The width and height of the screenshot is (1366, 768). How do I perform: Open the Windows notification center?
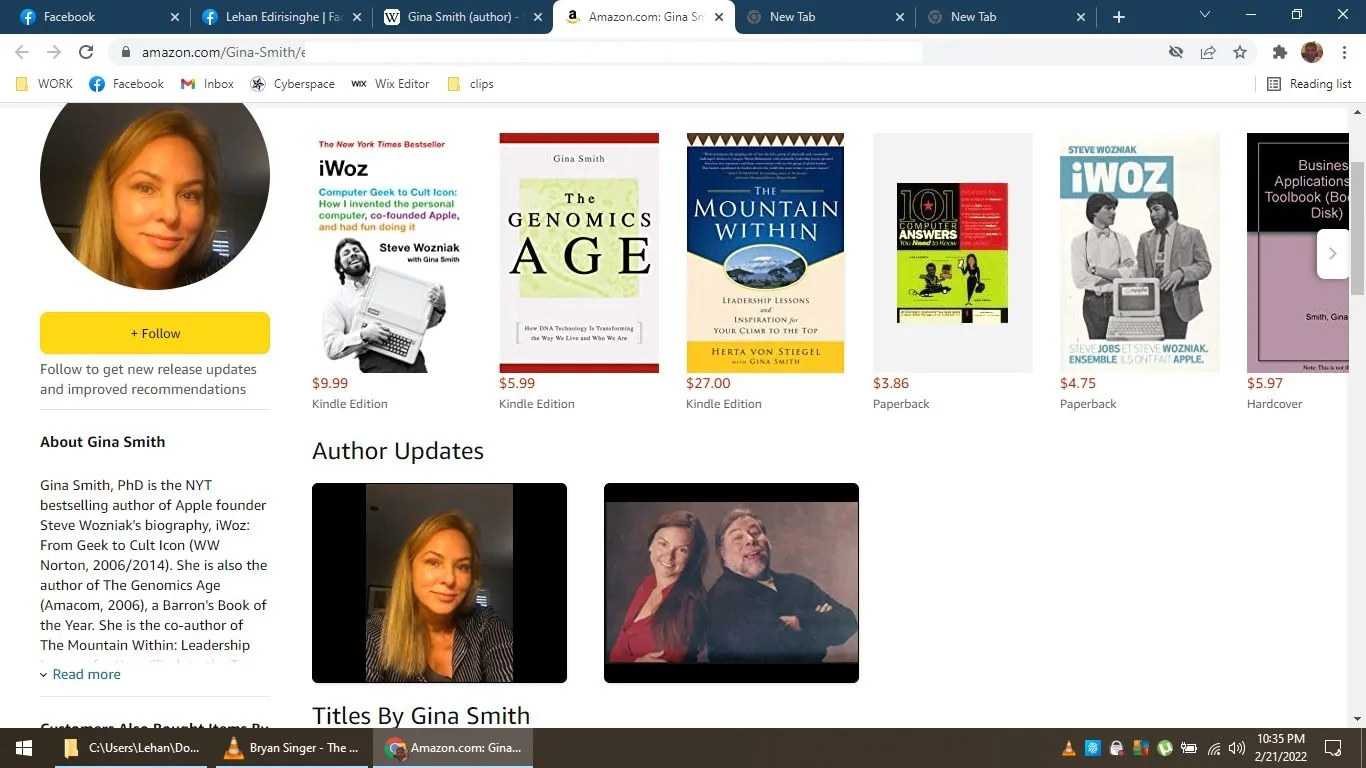pos(1333,748)
